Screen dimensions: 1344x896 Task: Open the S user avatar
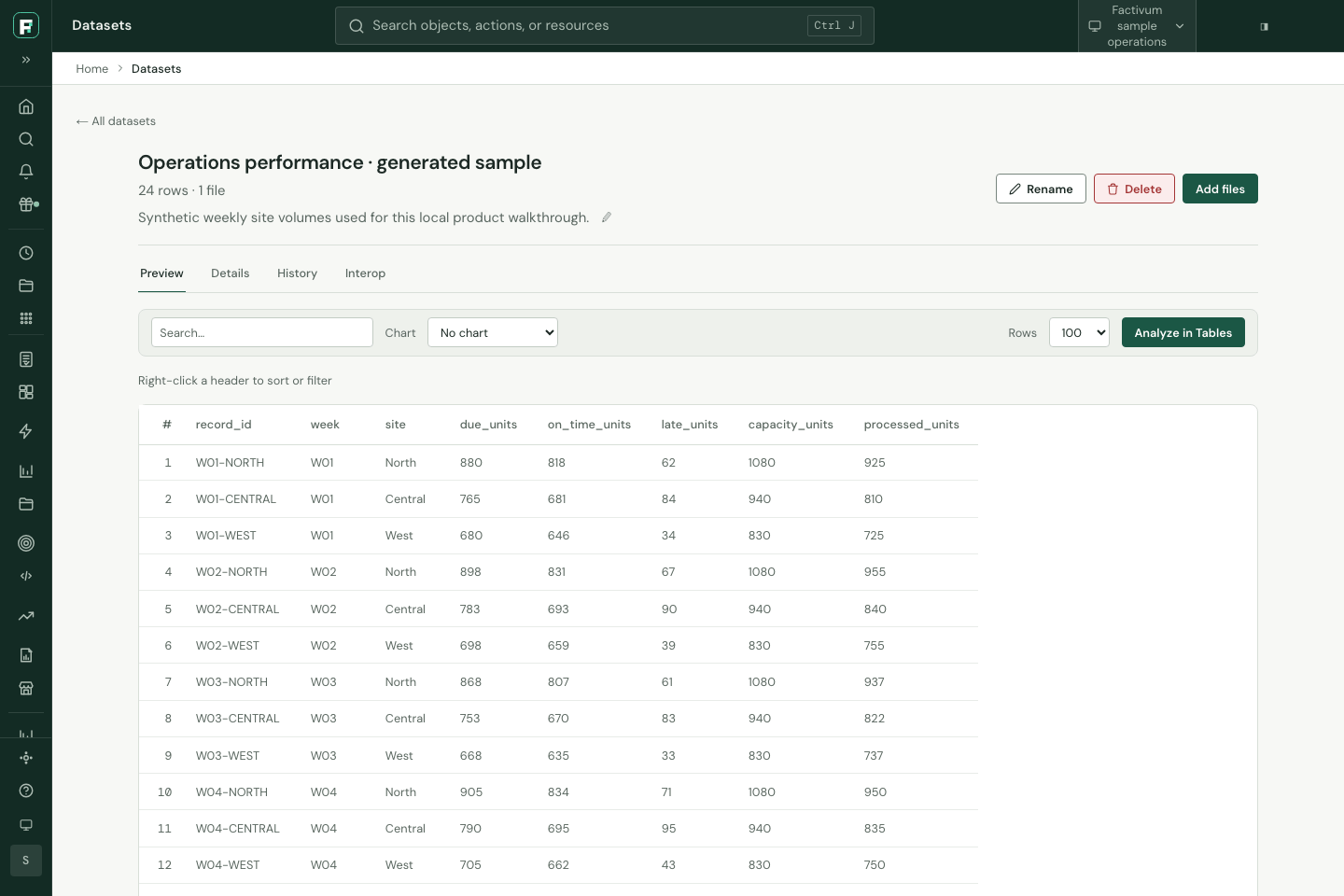tap(26, 861)
